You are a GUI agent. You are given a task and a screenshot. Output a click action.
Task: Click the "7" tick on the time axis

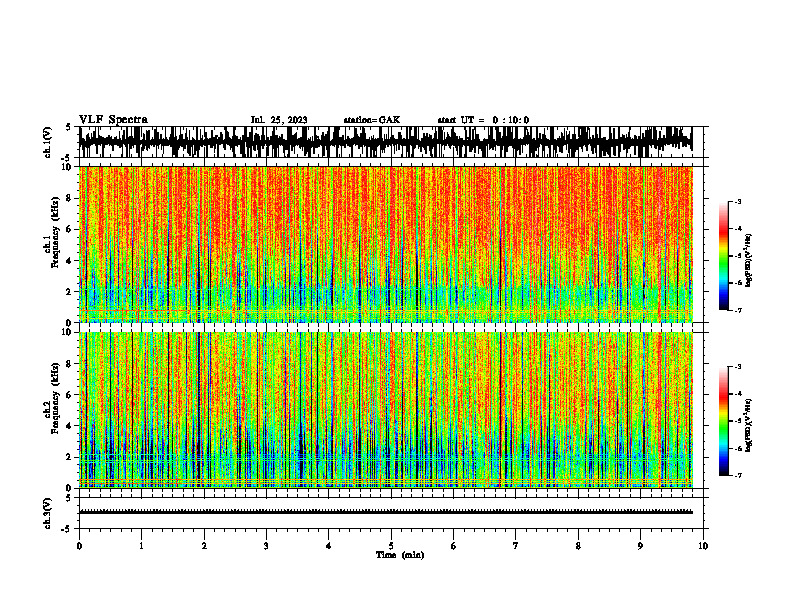tap(516, 546)
